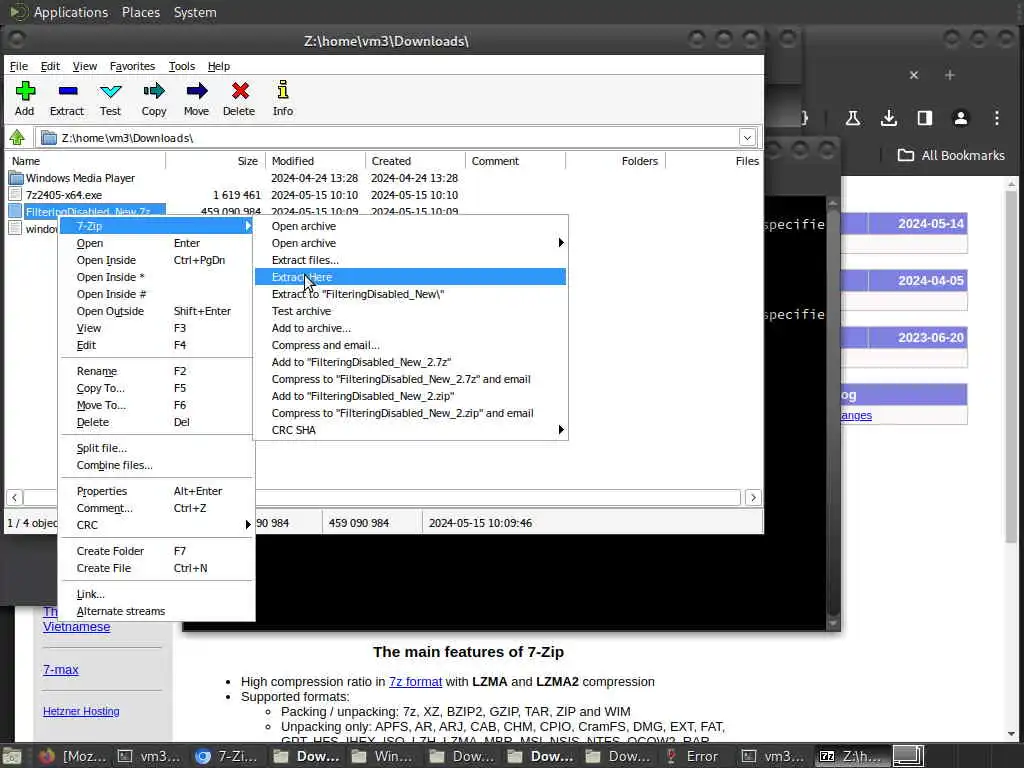Viewport: 1024px width, 768px height.
Task: Click the red Delete toolbar icon
Action: point(240,91)
